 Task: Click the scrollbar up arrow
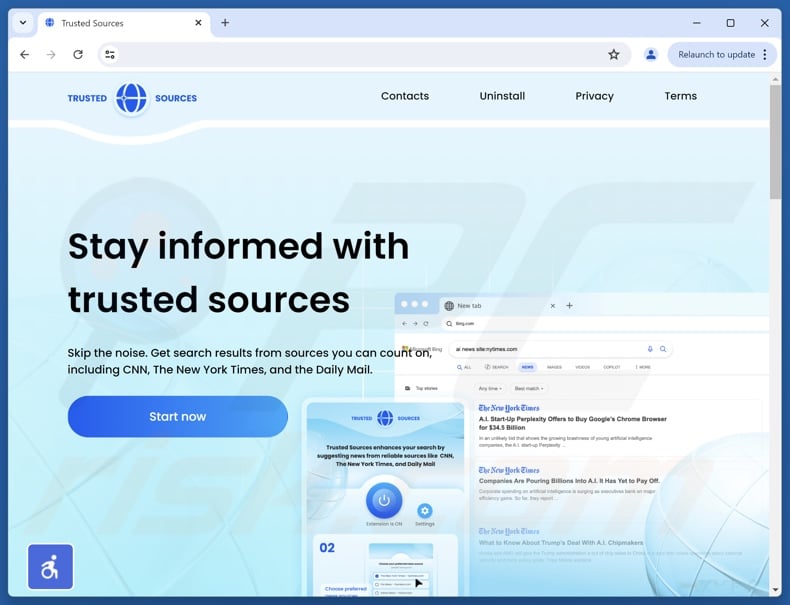tap(775, 79)
